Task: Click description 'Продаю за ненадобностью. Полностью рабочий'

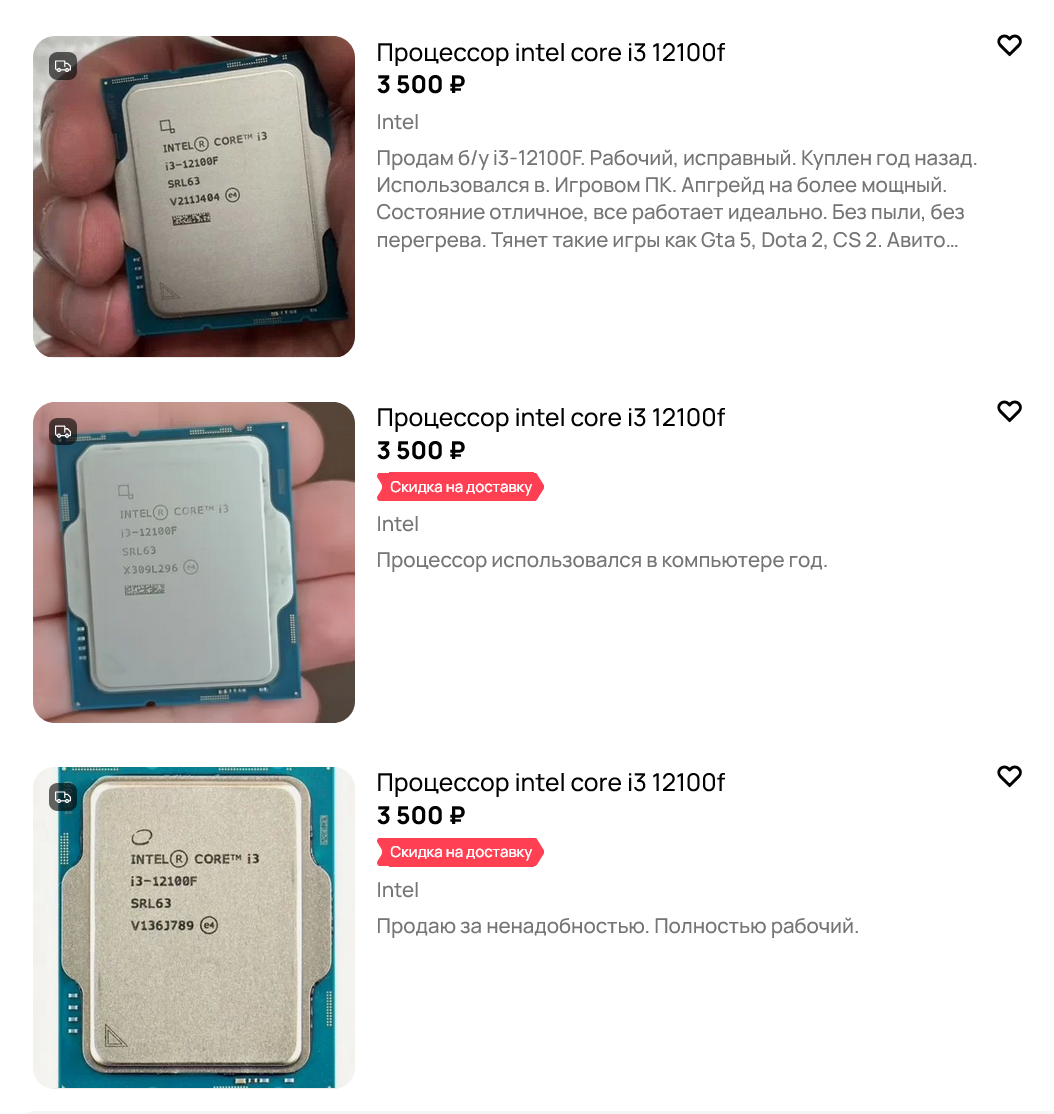Action: click(x=617, y=926)
